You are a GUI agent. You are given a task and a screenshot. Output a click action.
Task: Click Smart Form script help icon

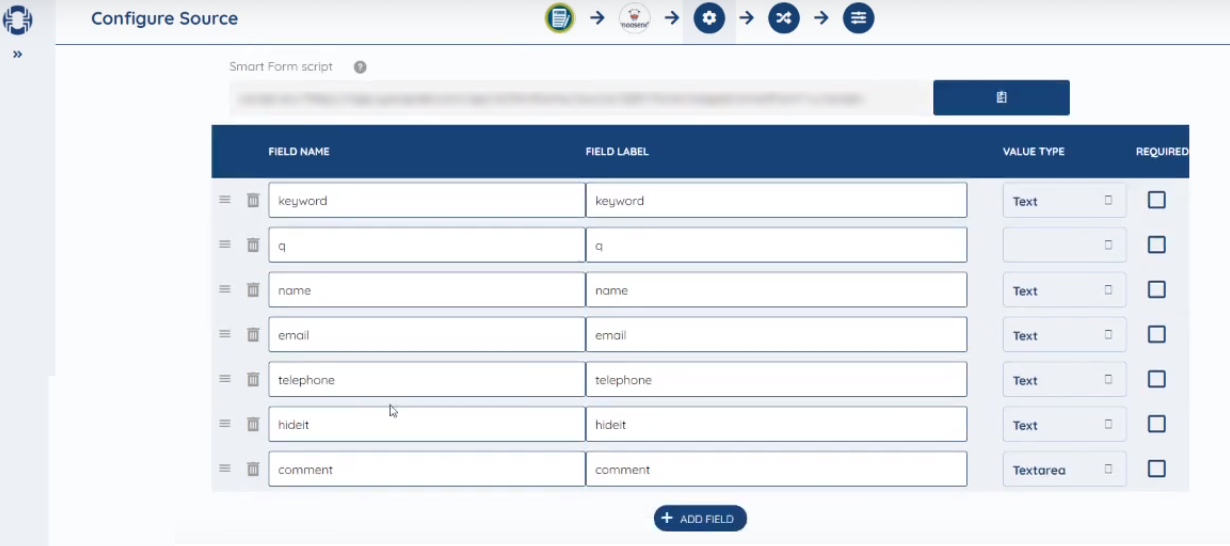[x=360, y=67]
